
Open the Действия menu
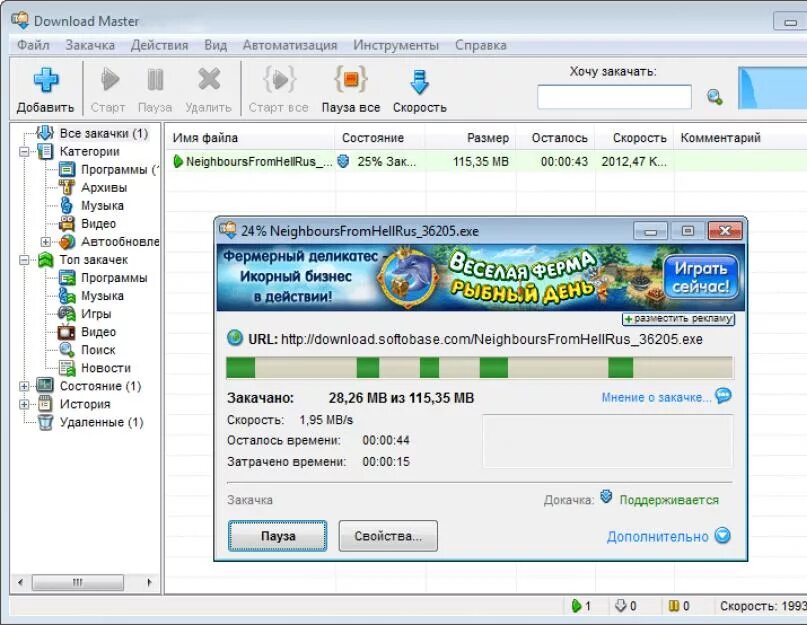click(160, 45)
